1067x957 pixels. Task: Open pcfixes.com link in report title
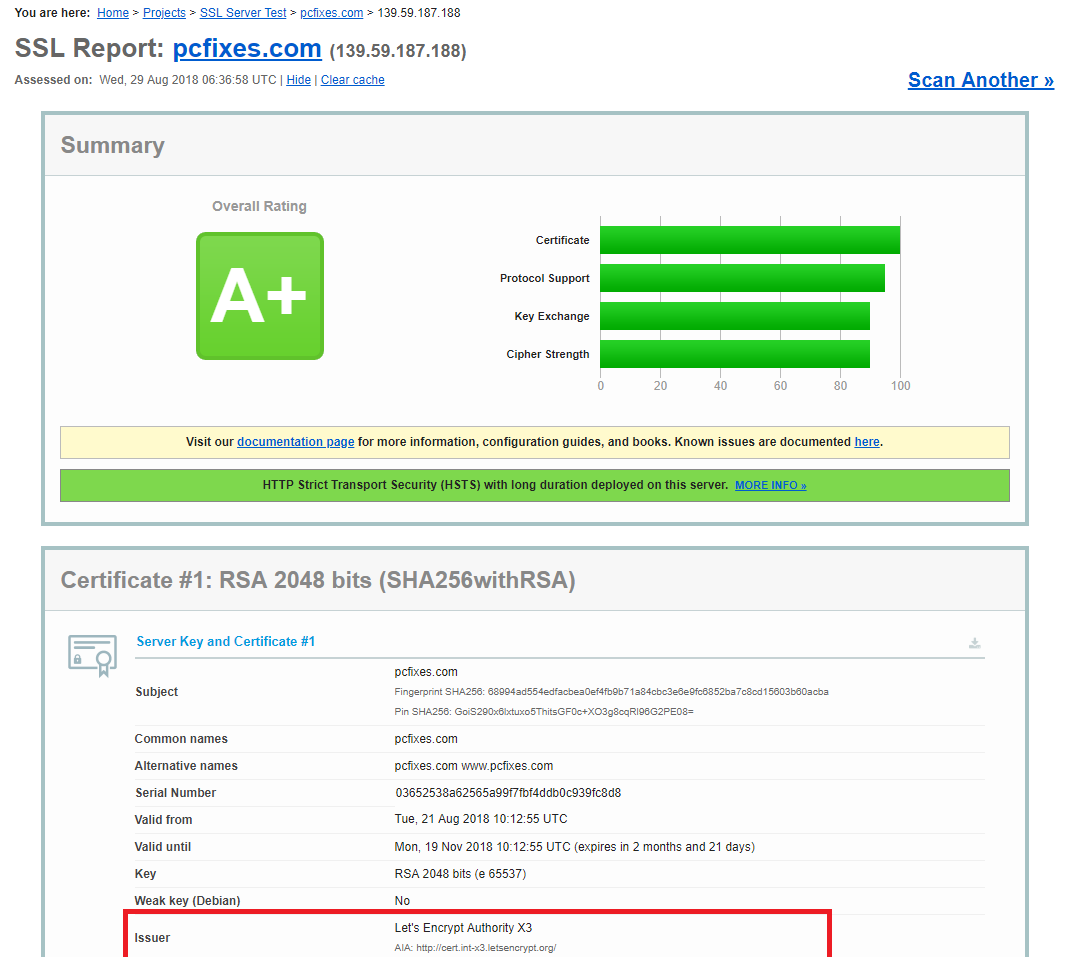(x=247, y=49)
